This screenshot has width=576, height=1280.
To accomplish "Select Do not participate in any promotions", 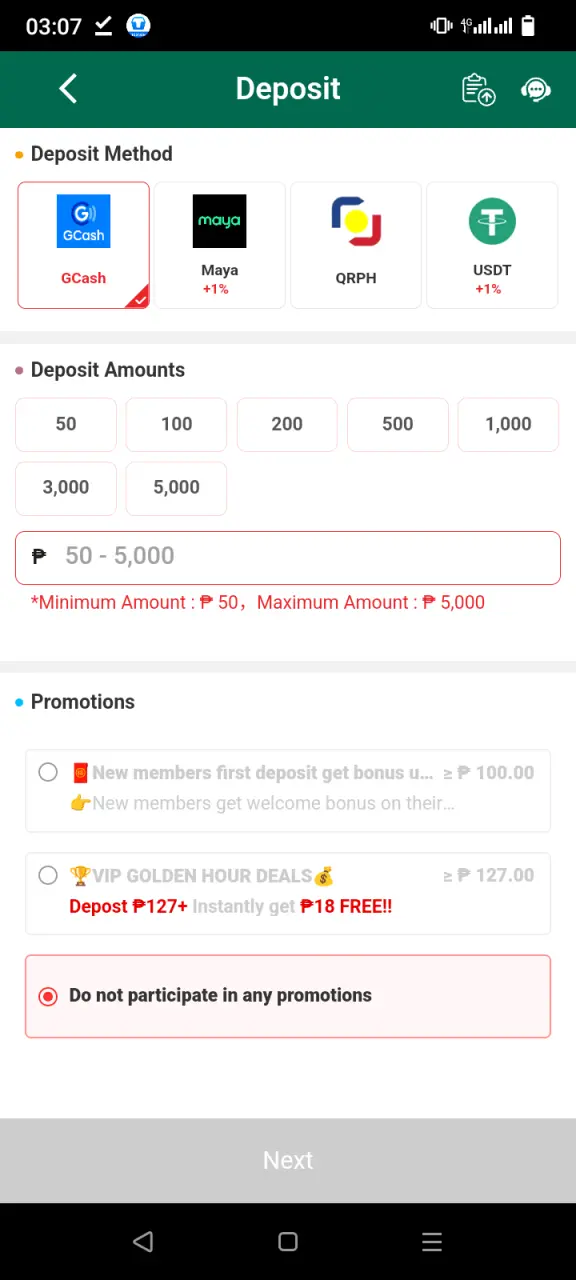I will click(288, 996).
